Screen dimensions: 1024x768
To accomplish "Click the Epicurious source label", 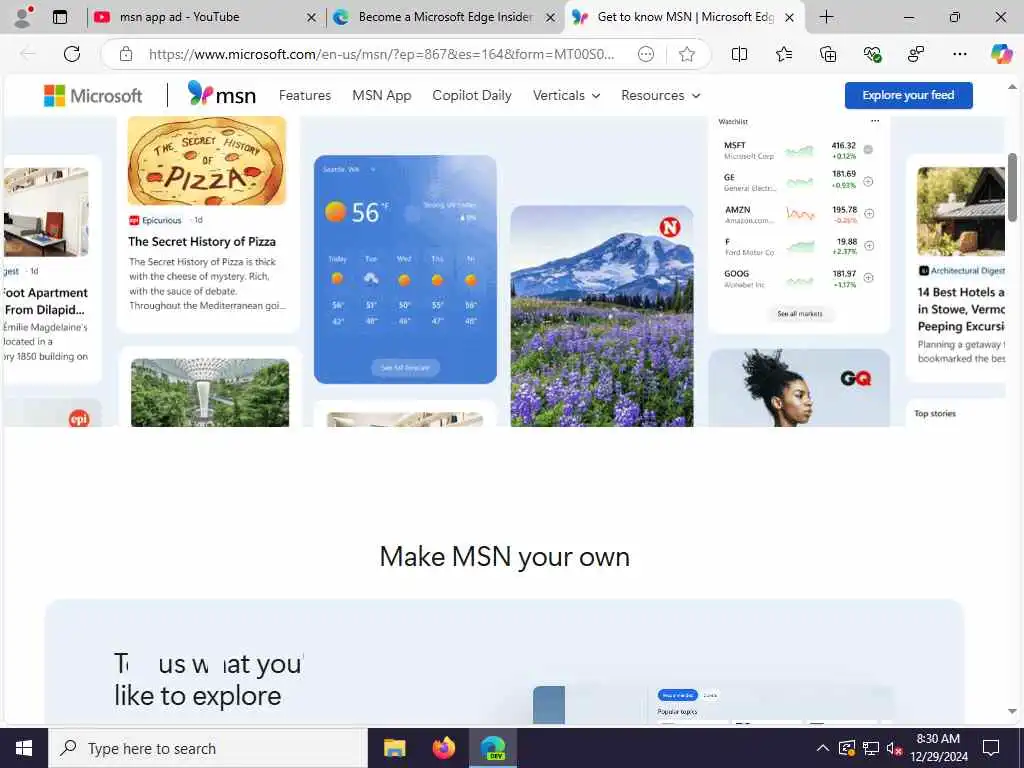I will pos(155,220).
